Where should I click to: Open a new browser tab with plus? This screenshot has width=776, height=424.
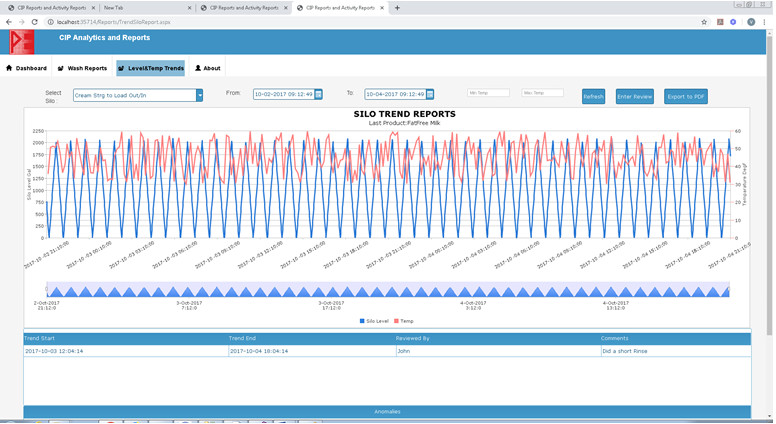[x=397, y=7]
